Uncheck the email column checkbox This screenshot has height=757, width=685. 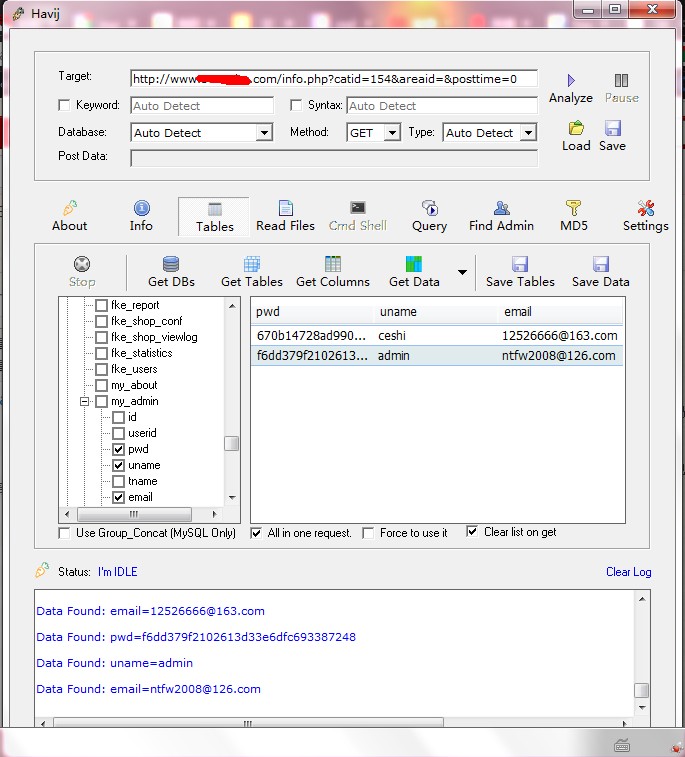click(118, 497)
